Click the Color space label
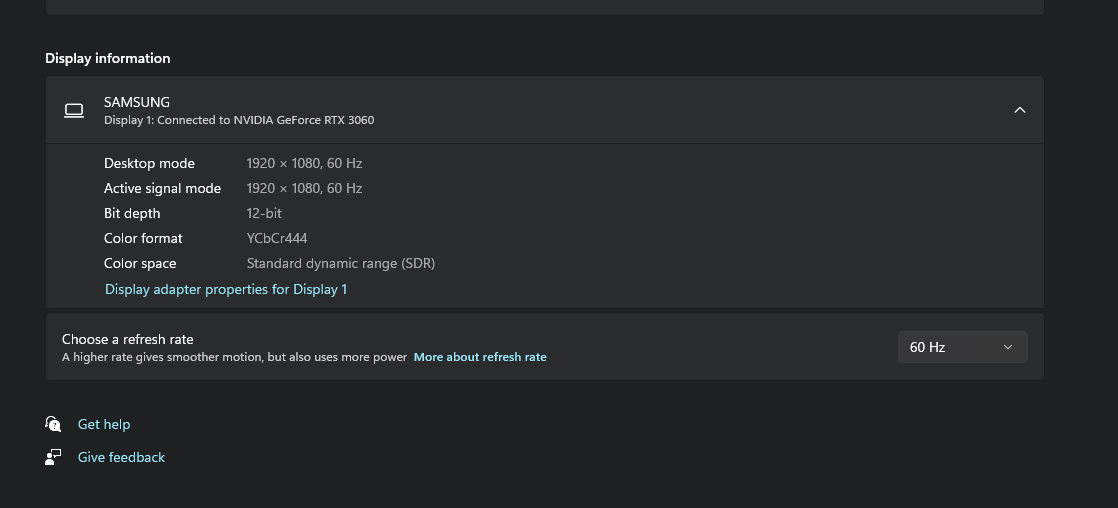 pos(140,263)
